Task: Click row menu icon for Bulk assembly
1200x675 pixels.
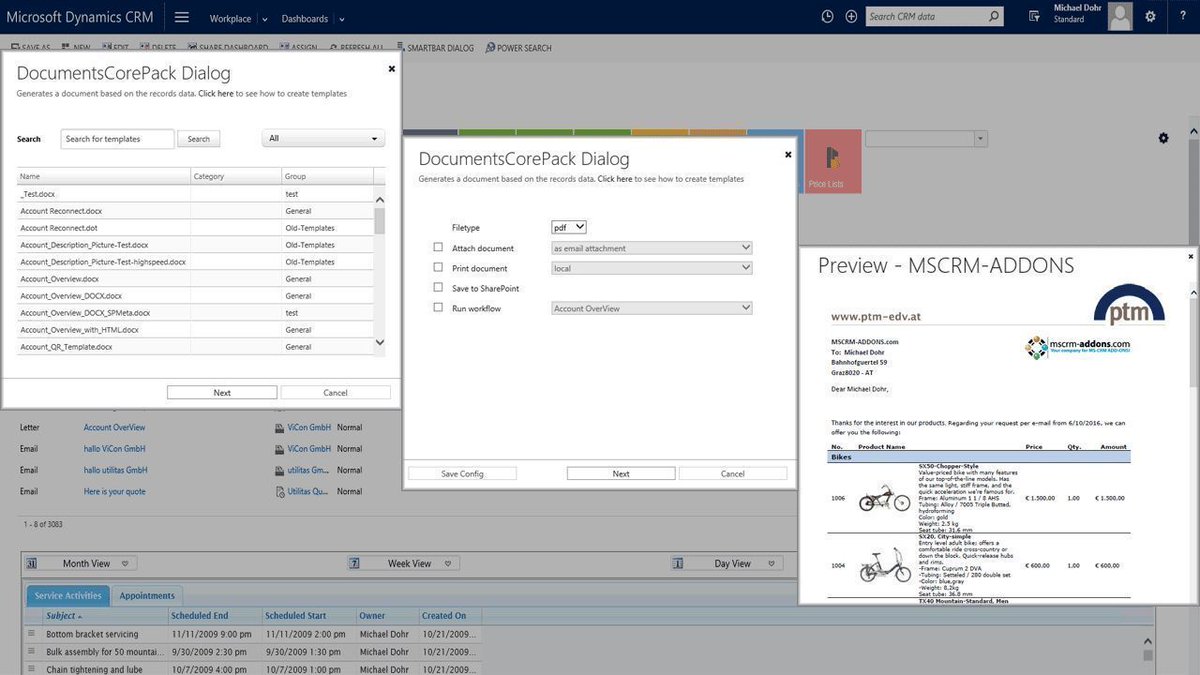Action: tap(31, 652)
